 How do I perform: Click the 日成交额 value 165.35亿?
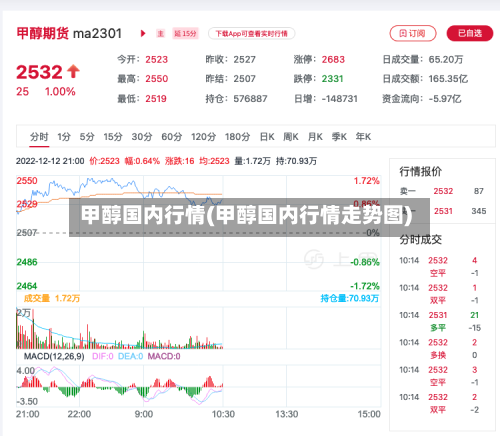coord(448,79)
